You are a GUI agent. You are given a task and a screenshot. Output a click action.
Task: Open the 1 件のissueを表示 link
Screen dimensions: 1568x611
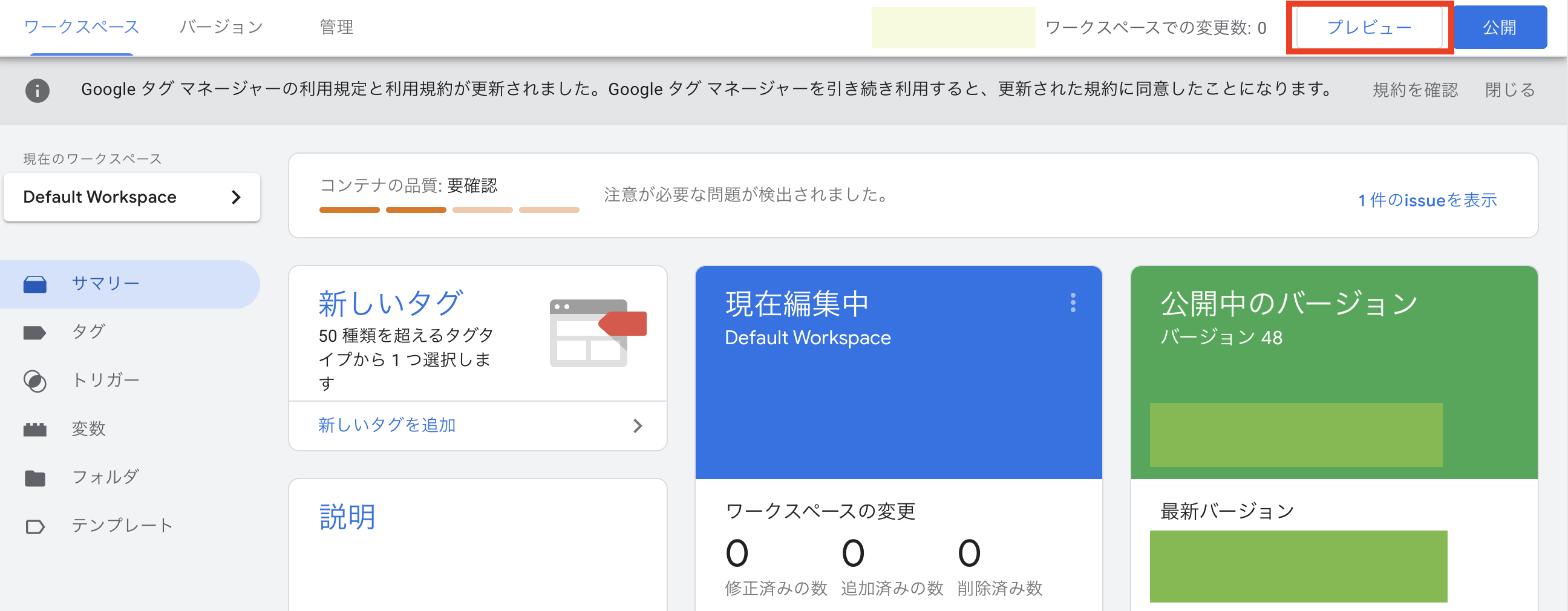pyautogui.click(x=1428, y=200)
